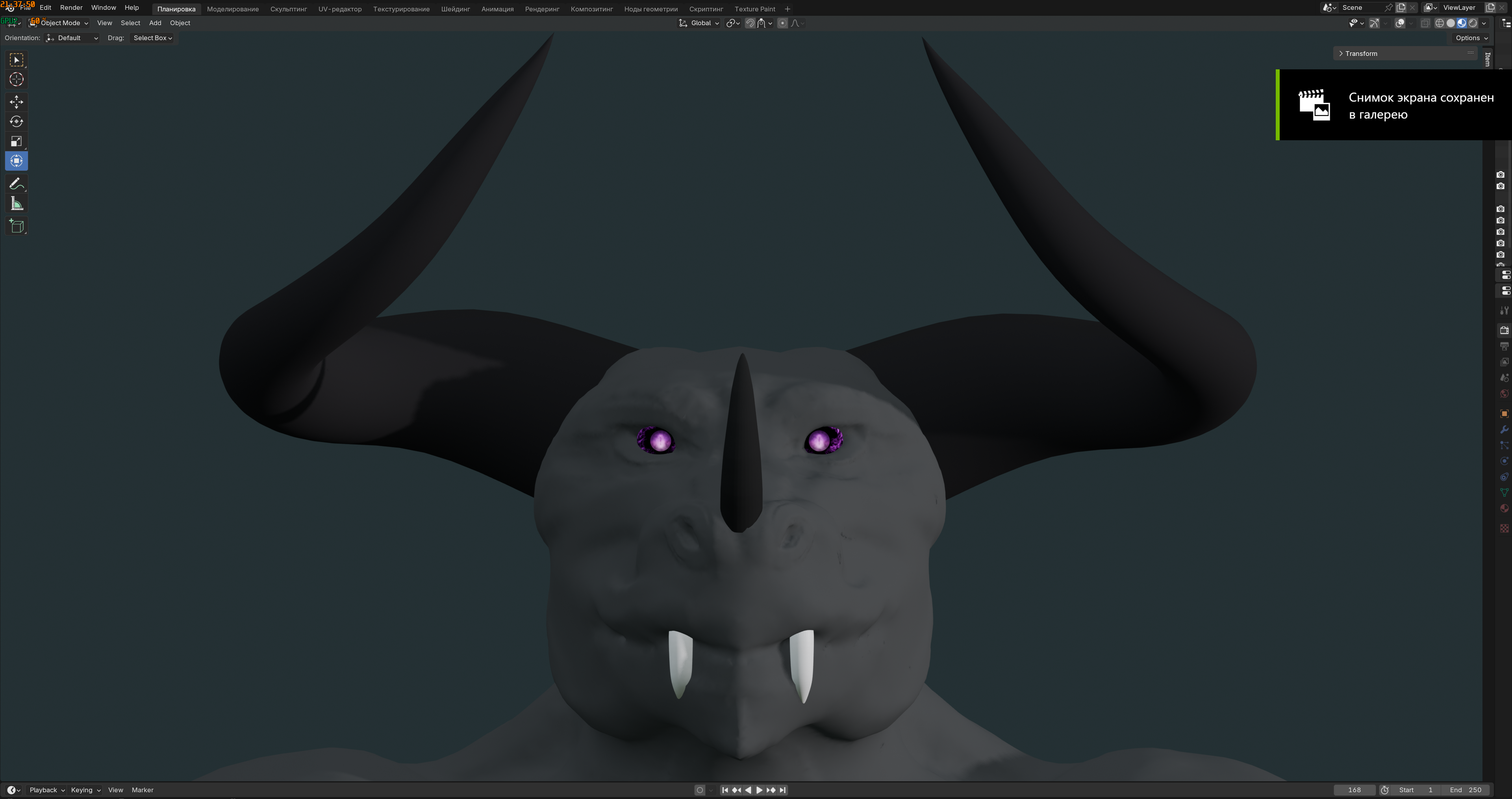Select the Rotate tool

click(17, 122)
